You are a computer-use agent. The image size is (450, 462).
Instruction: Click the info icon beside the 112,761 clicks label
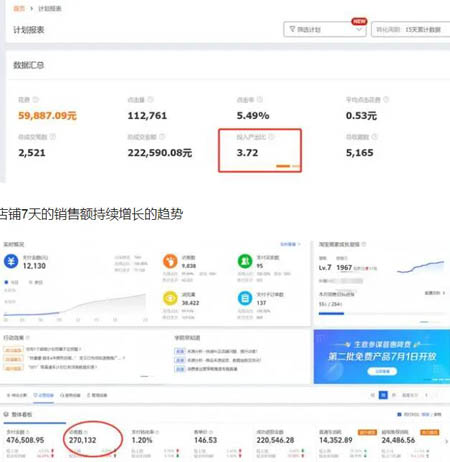pos(151,99)
